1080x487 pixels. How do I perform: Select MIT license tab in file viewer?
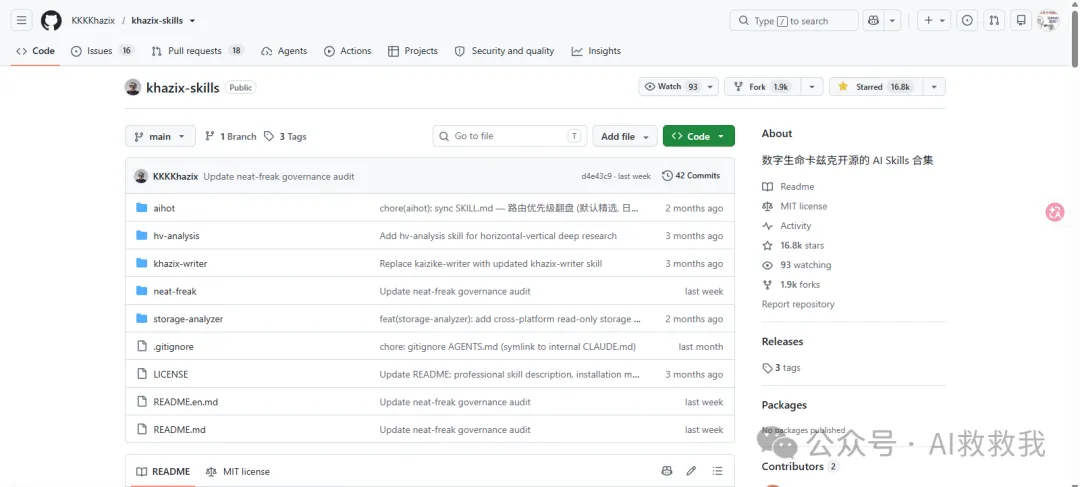(238, 472)
